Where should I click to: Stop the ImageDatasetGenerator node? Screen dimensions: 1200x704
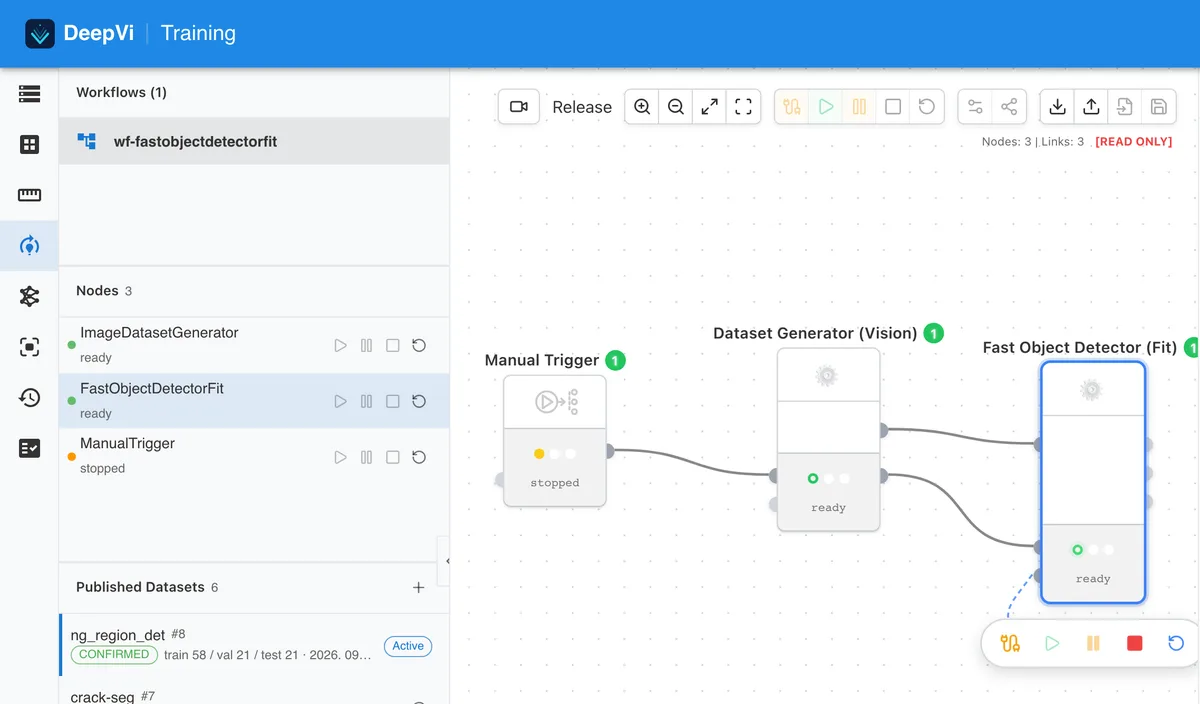pos(393,346)
